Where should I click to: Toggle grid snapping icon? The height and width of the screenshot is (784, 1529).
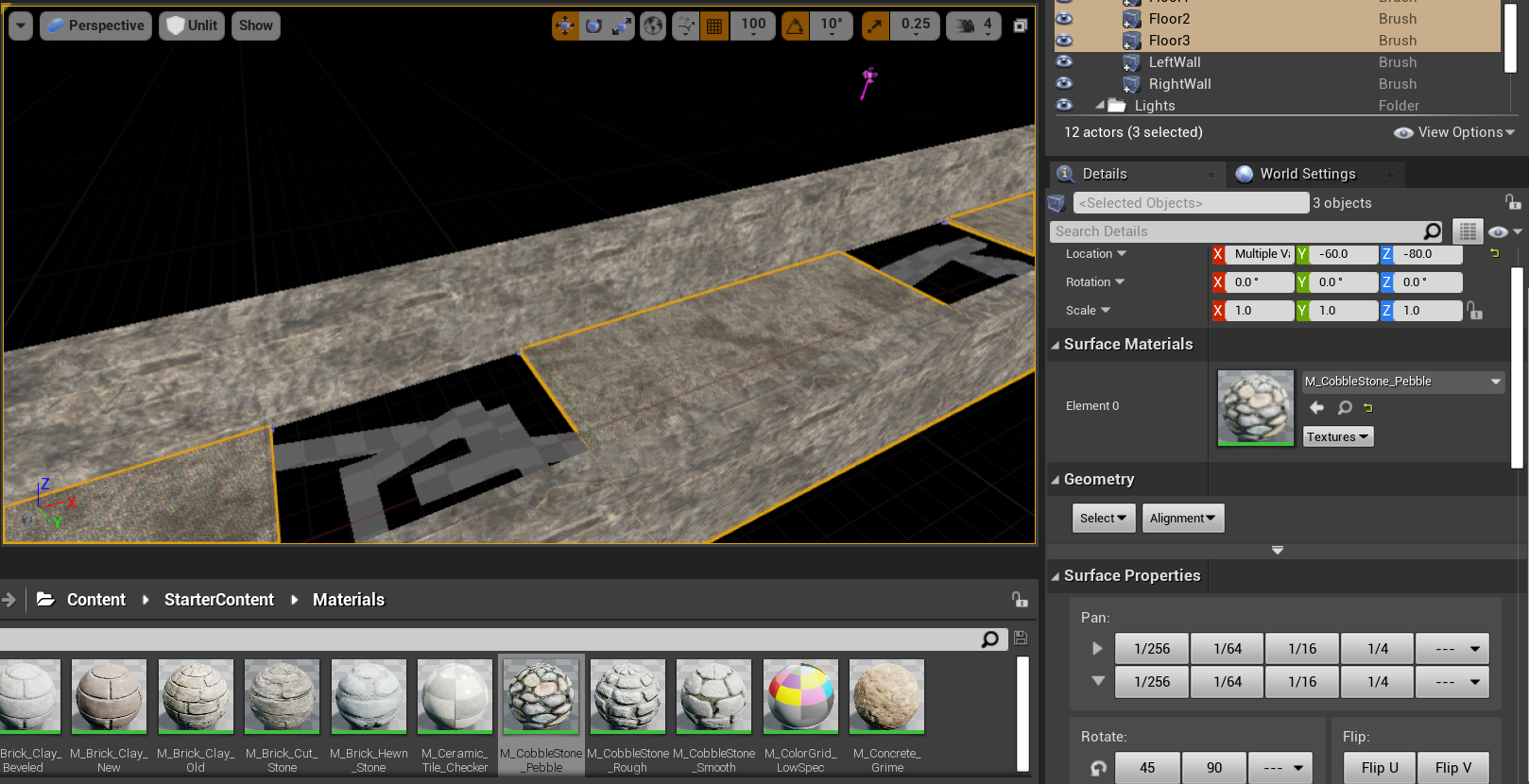(x=714, y=26)
